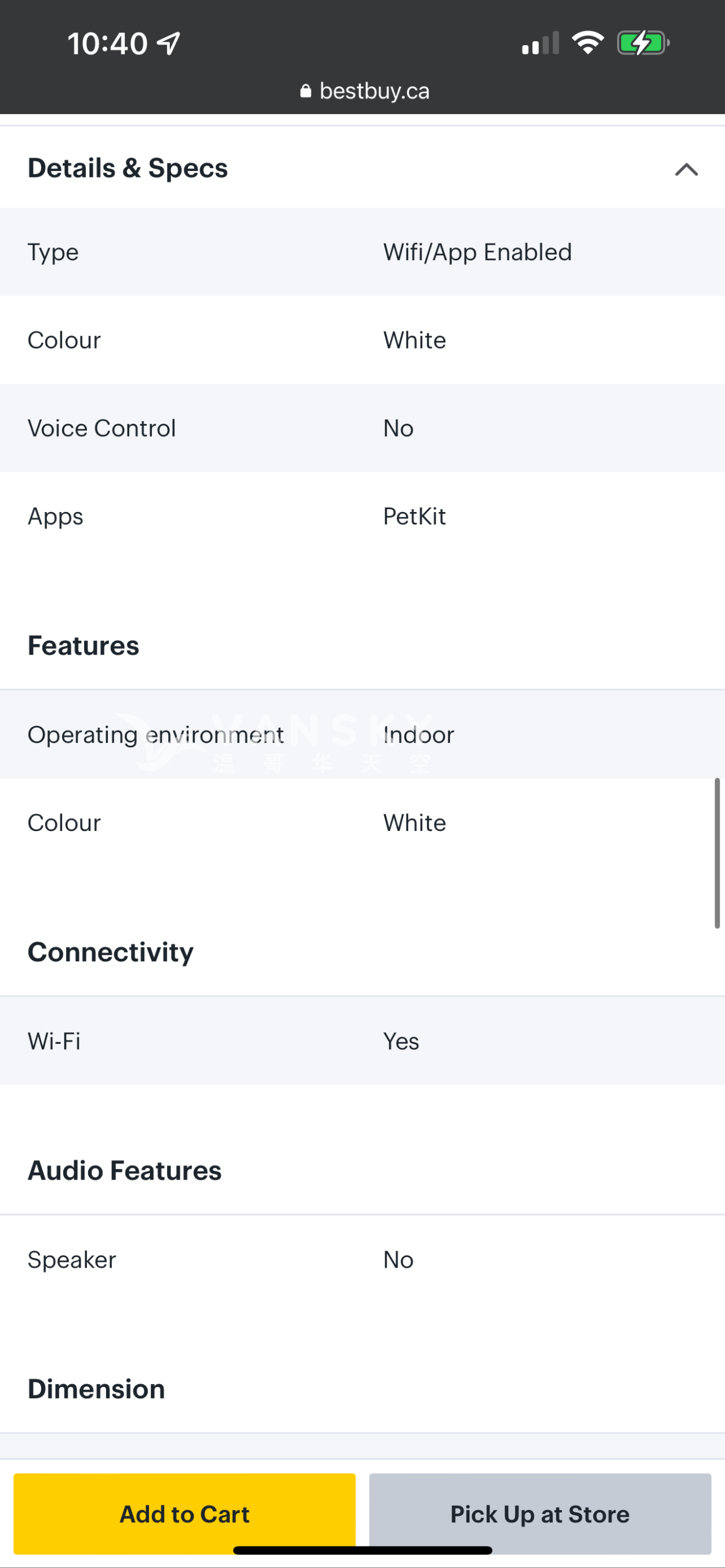Tap the battery charging icon
Viewport: 725px width, 1568px height.
coord(643,43)
